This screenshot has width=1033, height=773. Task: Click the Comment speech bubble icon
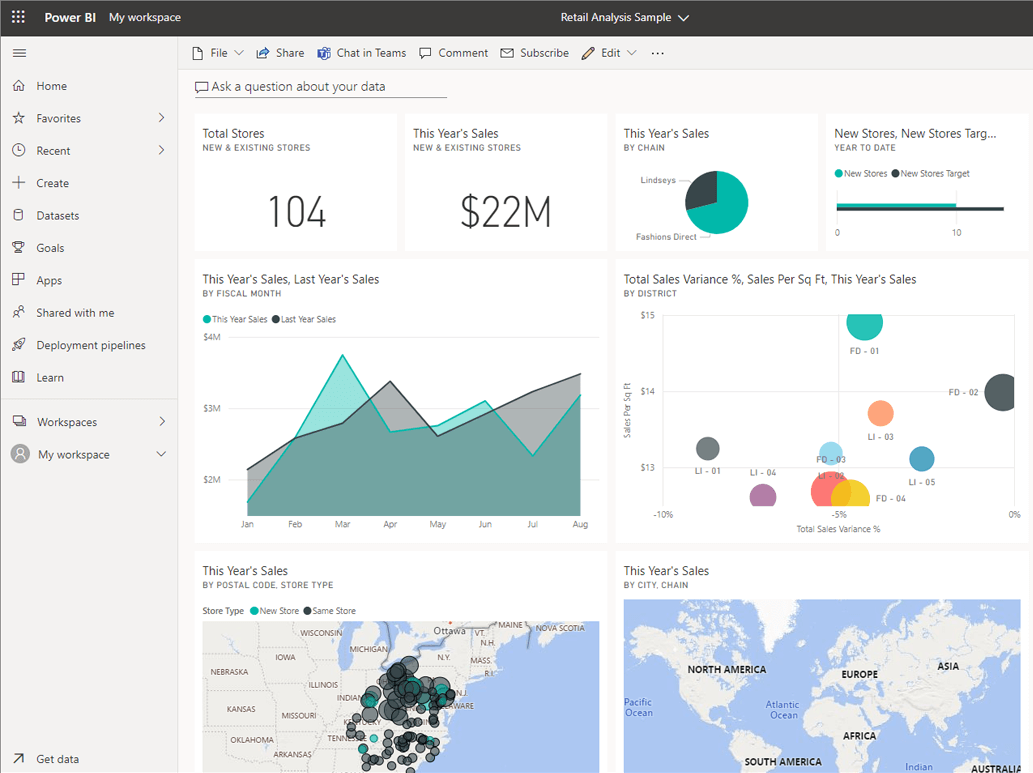pos(426,53)
